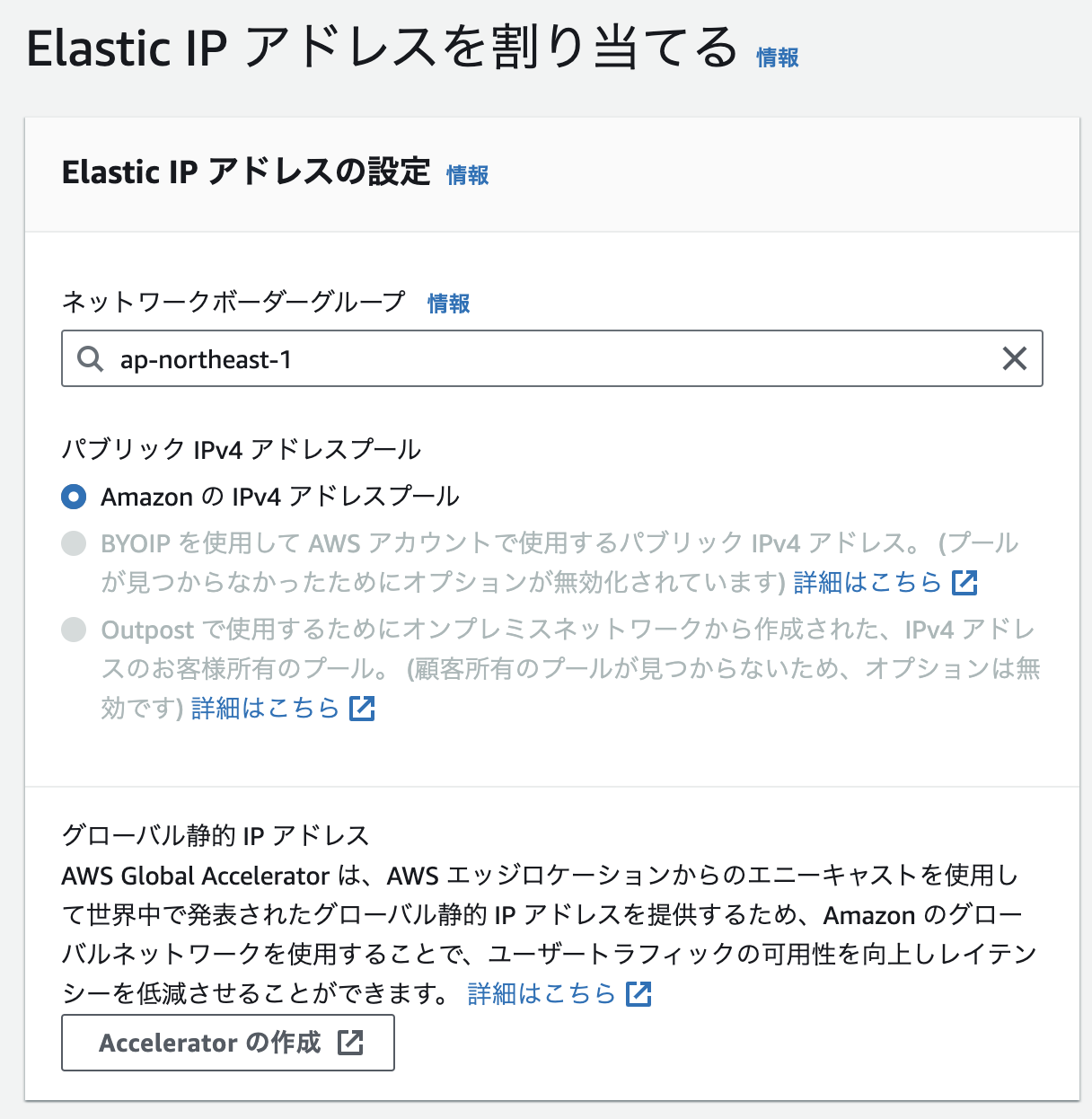Open the Outpost 詳細はこちら link
Viewport: 1092px width, 1119px height.
click(x=264, y=709)
